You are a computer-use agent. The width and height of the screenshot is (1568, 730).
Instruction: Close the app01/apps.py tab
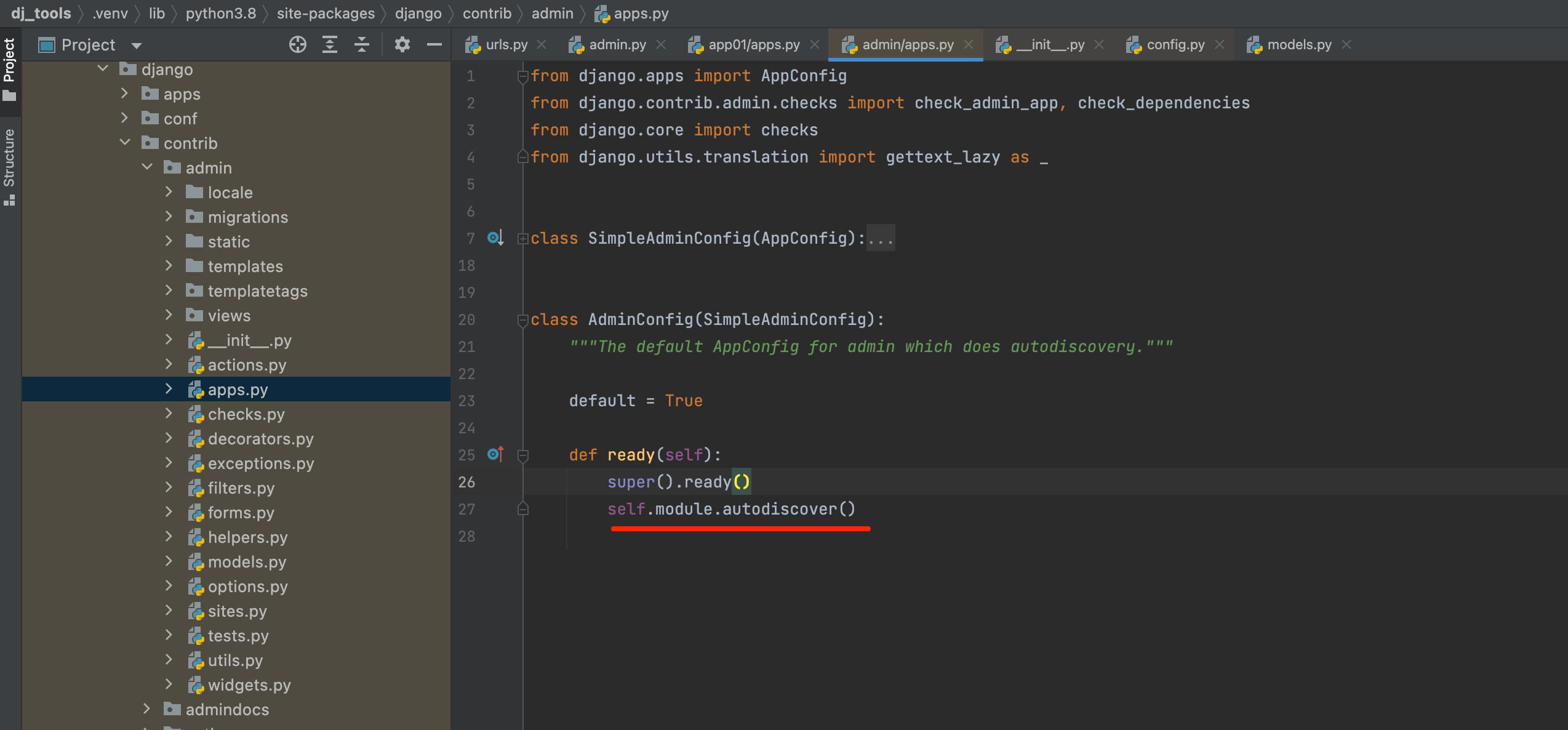tap(815, 44)
